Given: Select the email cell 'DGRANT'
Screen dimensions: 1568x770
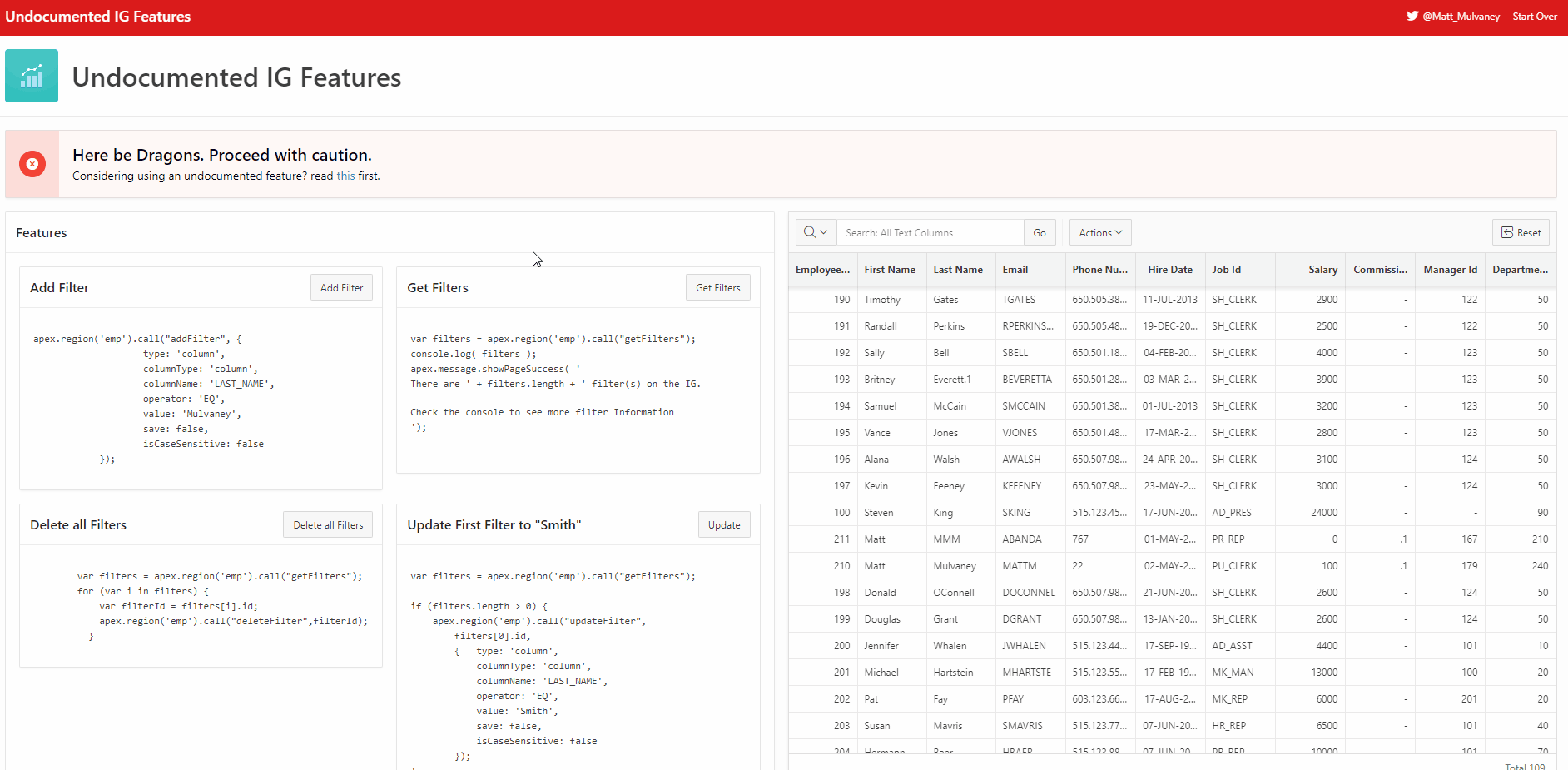Looking at the screenshot, I should [1030, 619].
